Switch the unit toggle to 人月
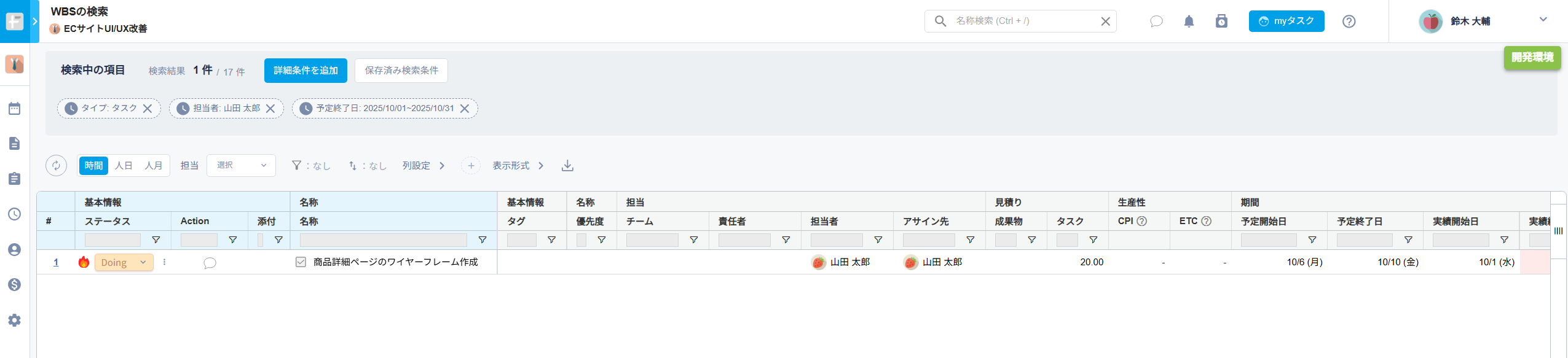 [153, 166]
